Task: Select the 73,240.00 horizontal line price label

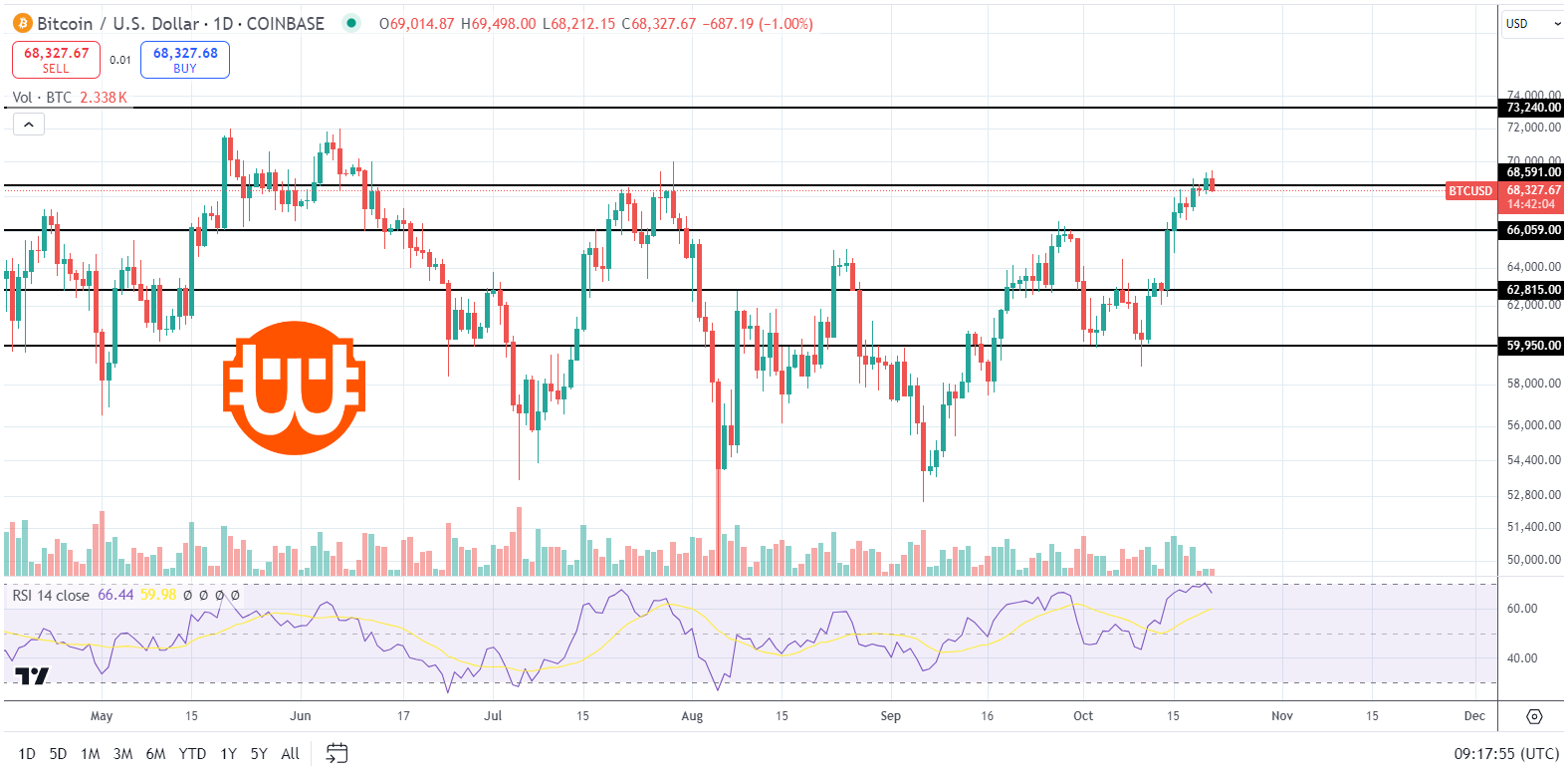Action: click(1533, 108)
